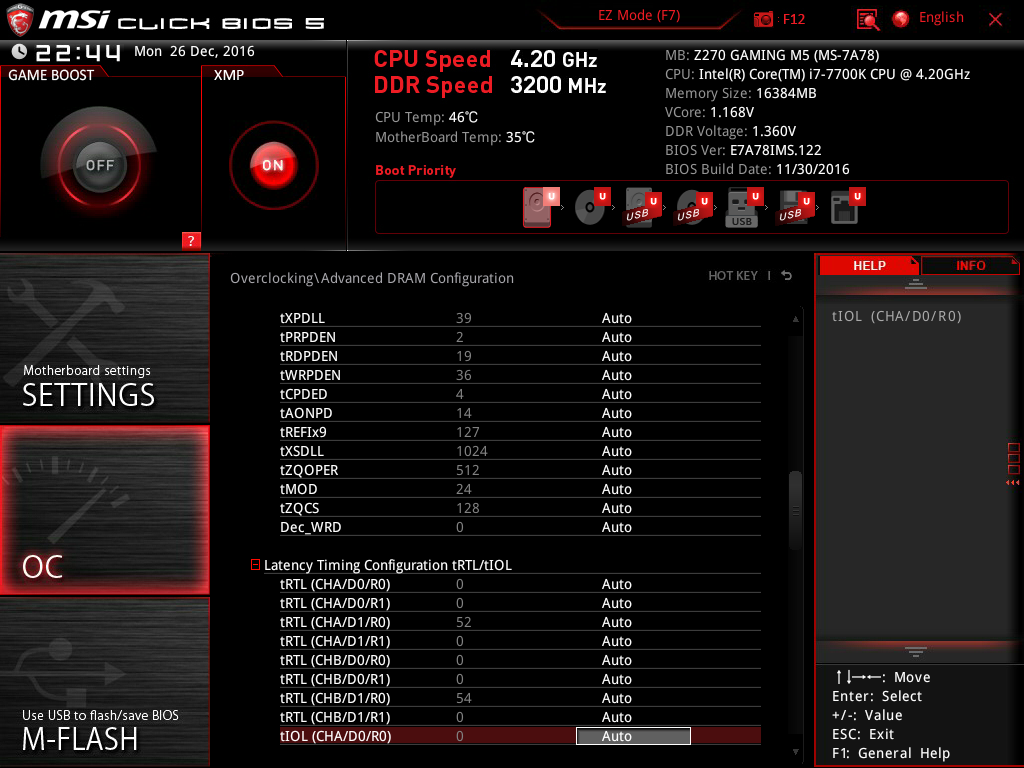Click the F12 screenshot label

[x=793, y=19]
